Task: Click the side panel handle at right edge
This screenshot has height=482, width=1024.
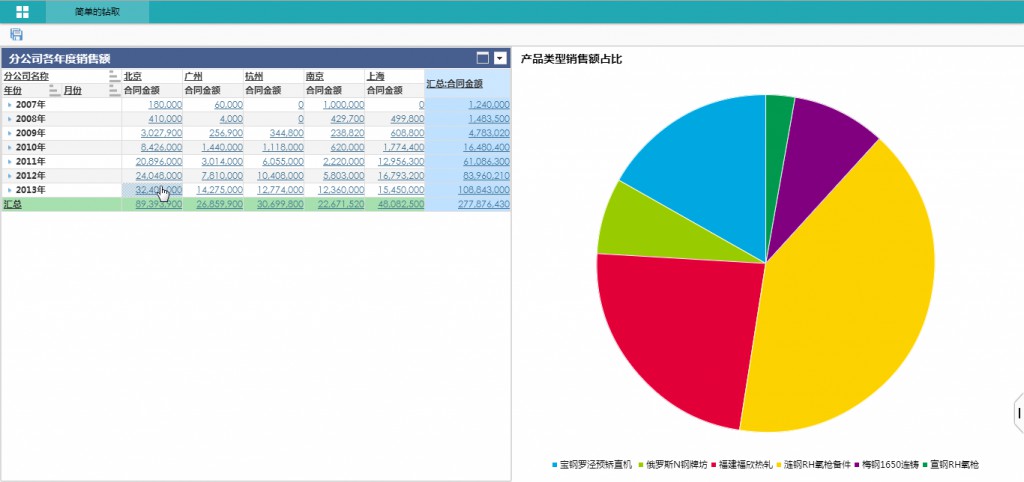Action: (x=1018, y=412)
